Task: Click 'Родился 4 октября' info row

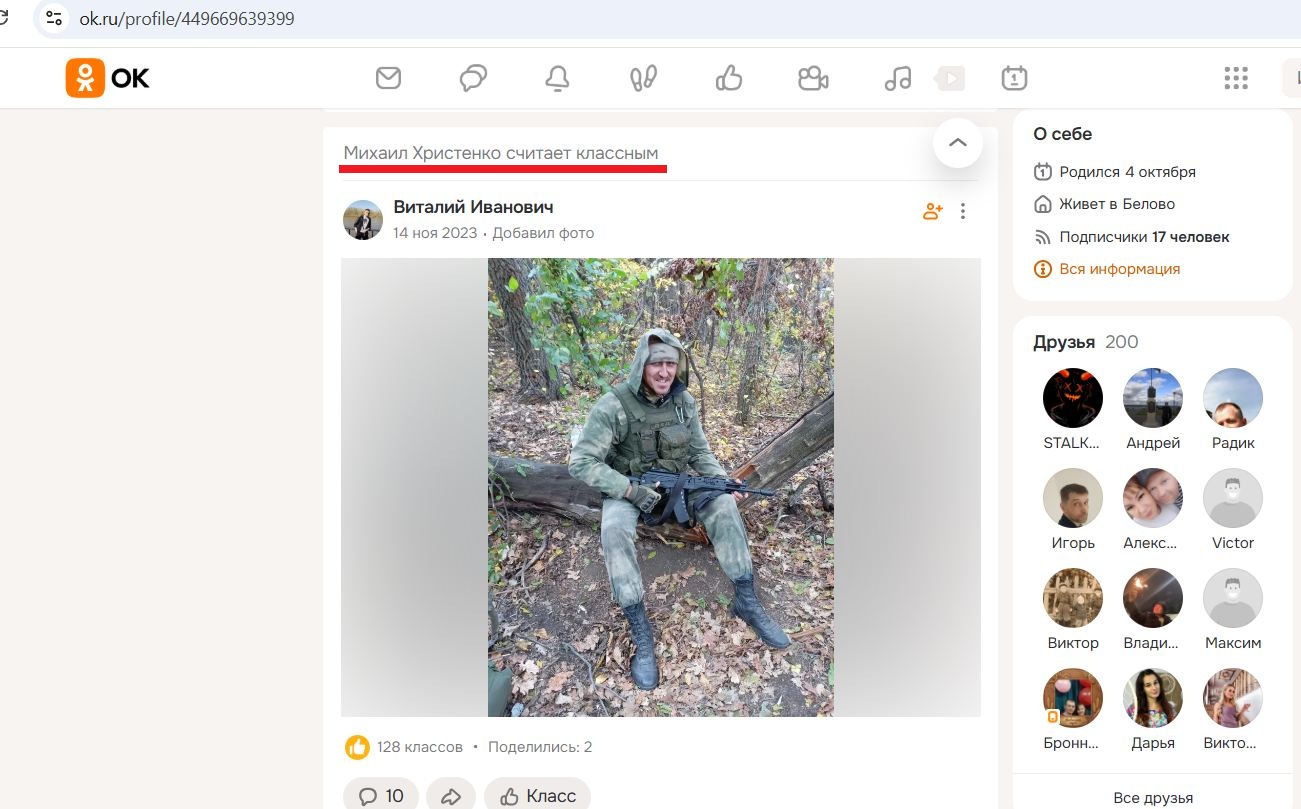Action: pyautogui.click(x=1114, y=171)
